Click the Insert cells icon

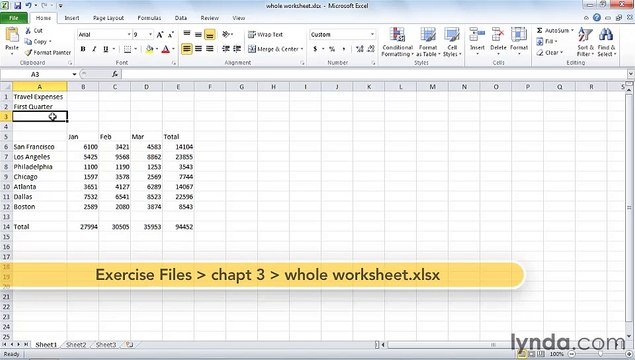click(x=477, y=35)
